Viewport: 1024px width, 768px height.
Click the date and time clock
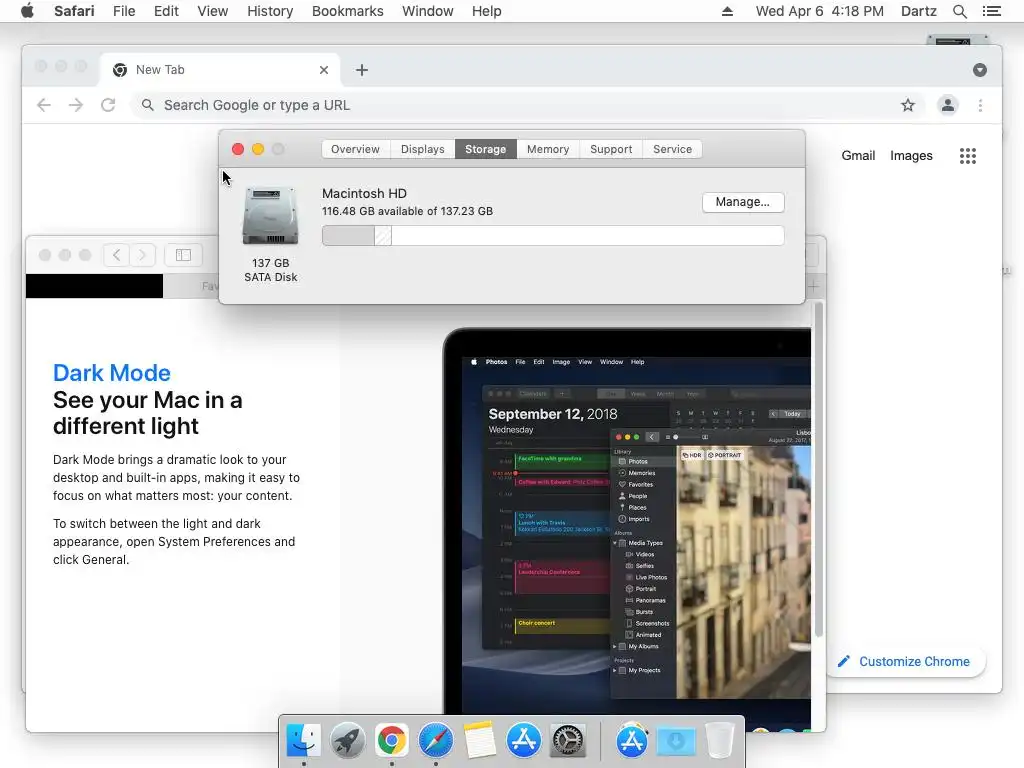(820, 11)
